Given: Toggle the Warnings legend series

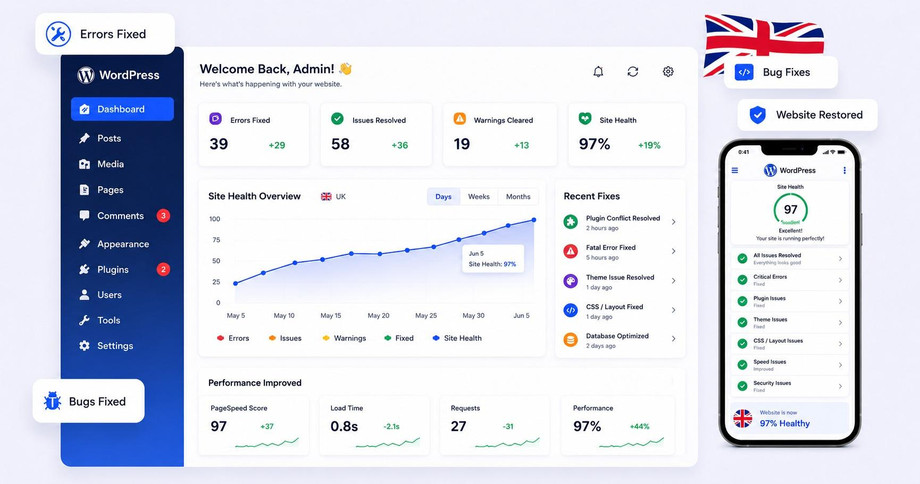Looking at the screenshot, I should coord(344,338).
